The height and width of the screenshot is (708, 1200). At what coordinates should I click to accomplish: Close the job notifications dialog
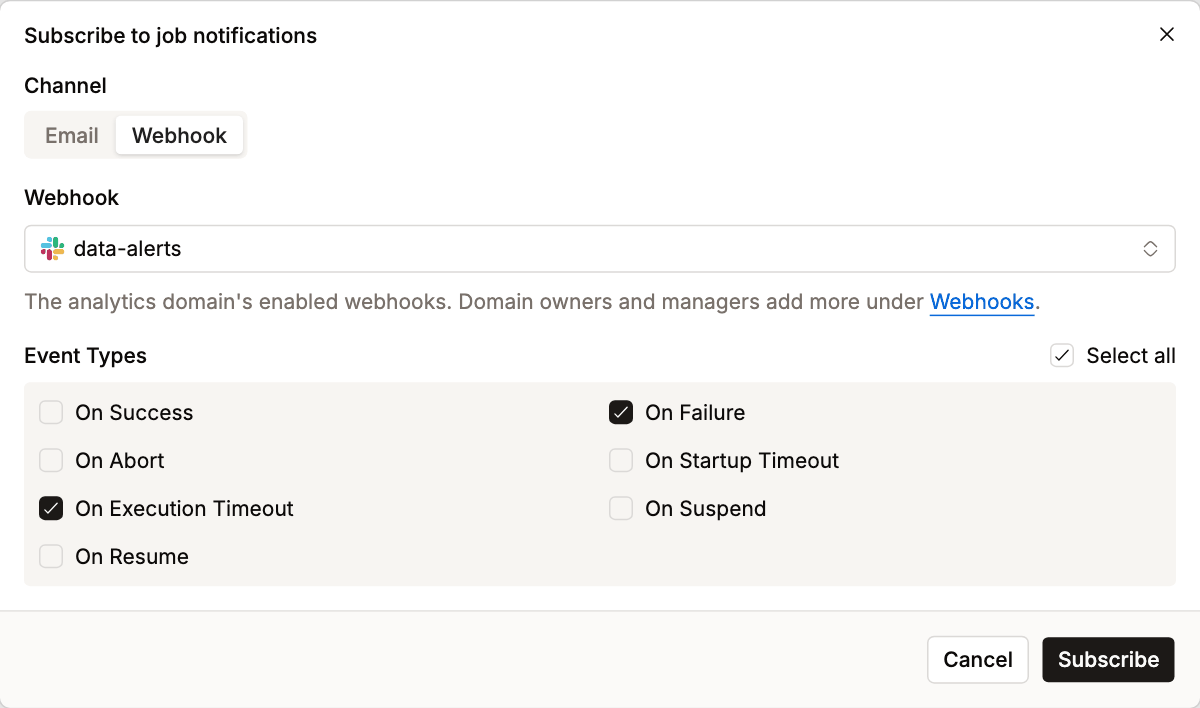[x=1166, y=35]
